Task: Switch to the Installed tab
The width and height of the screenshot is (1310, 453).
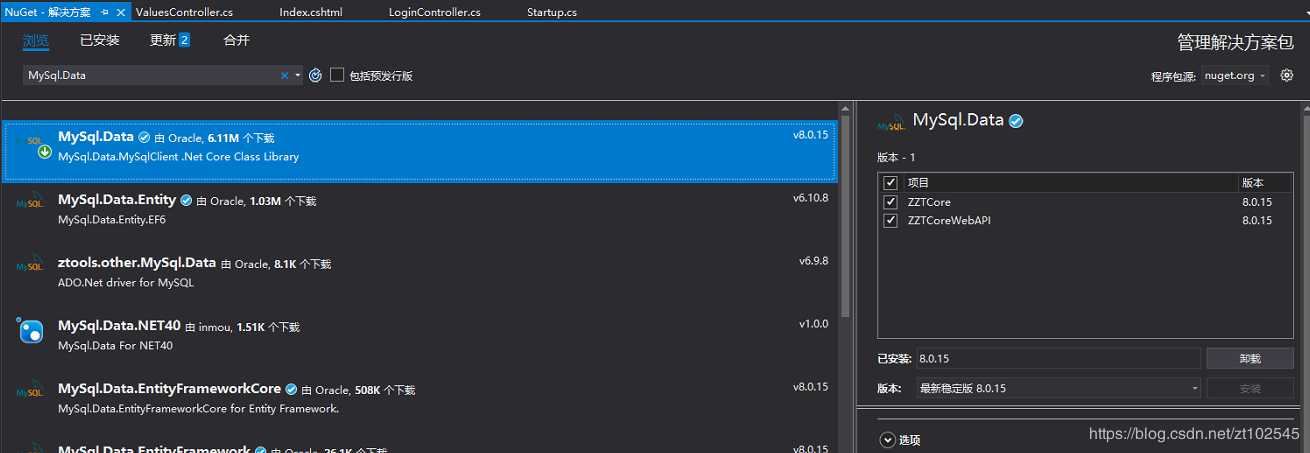Action: [100, 40]
